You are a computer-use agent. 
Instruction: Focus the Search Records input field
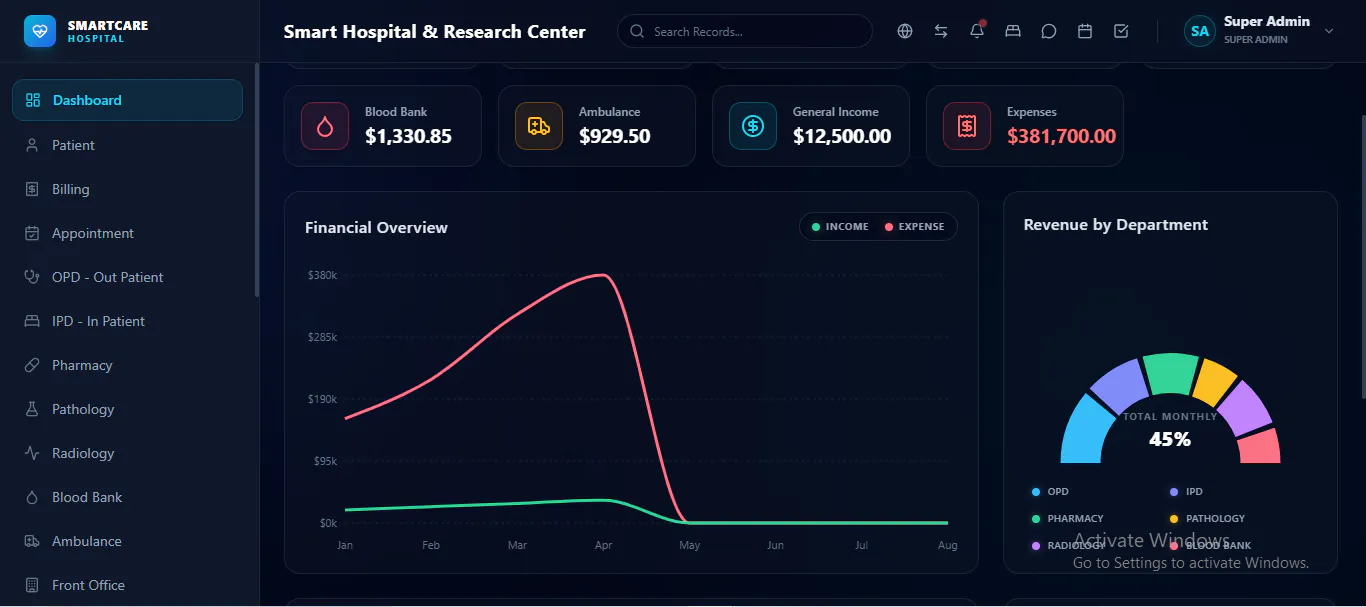click(745, 31)
